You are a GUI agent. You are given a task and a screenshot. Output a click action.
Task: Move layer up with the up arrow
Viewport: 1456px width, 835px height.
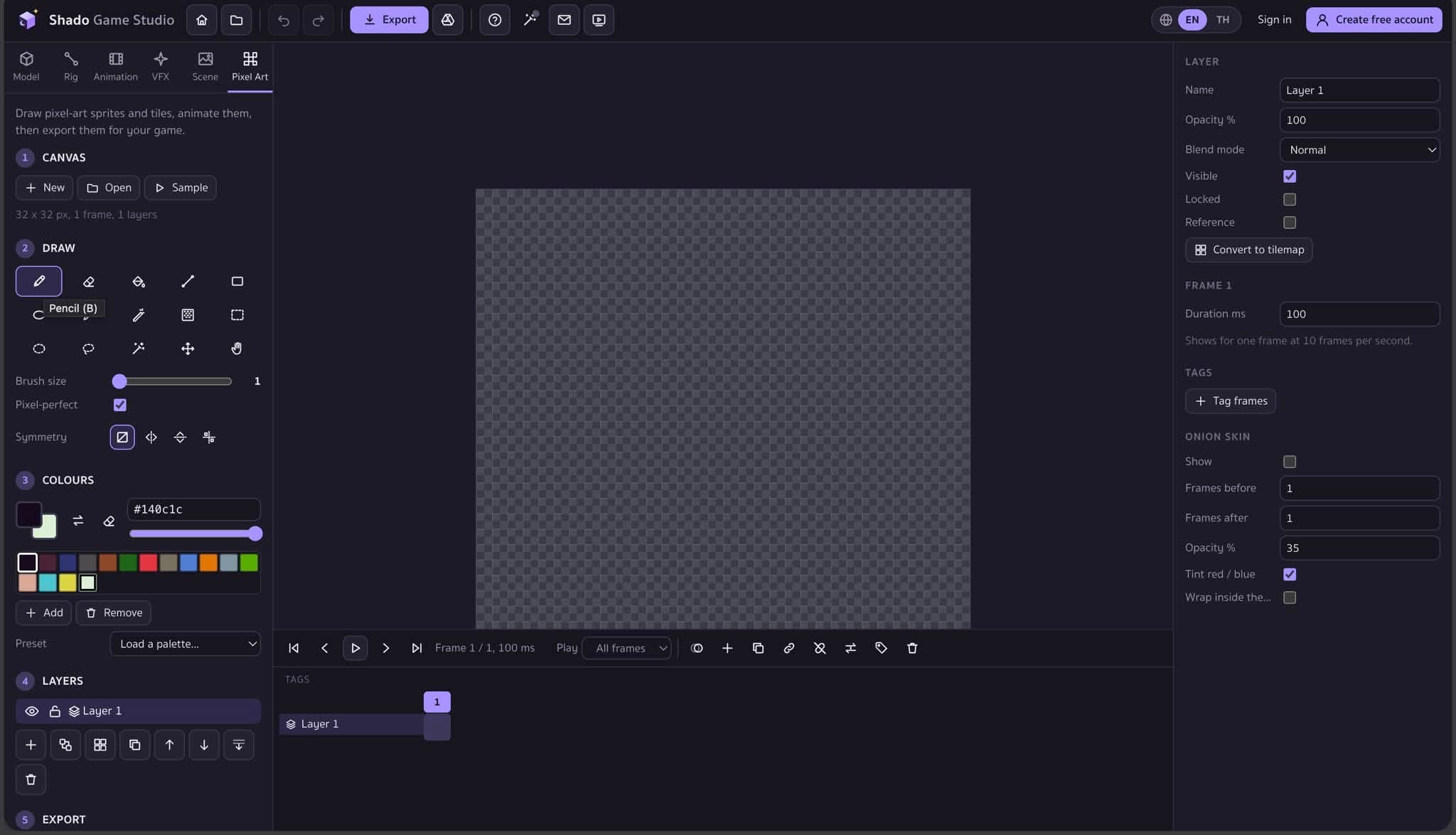tap(169, 745)
